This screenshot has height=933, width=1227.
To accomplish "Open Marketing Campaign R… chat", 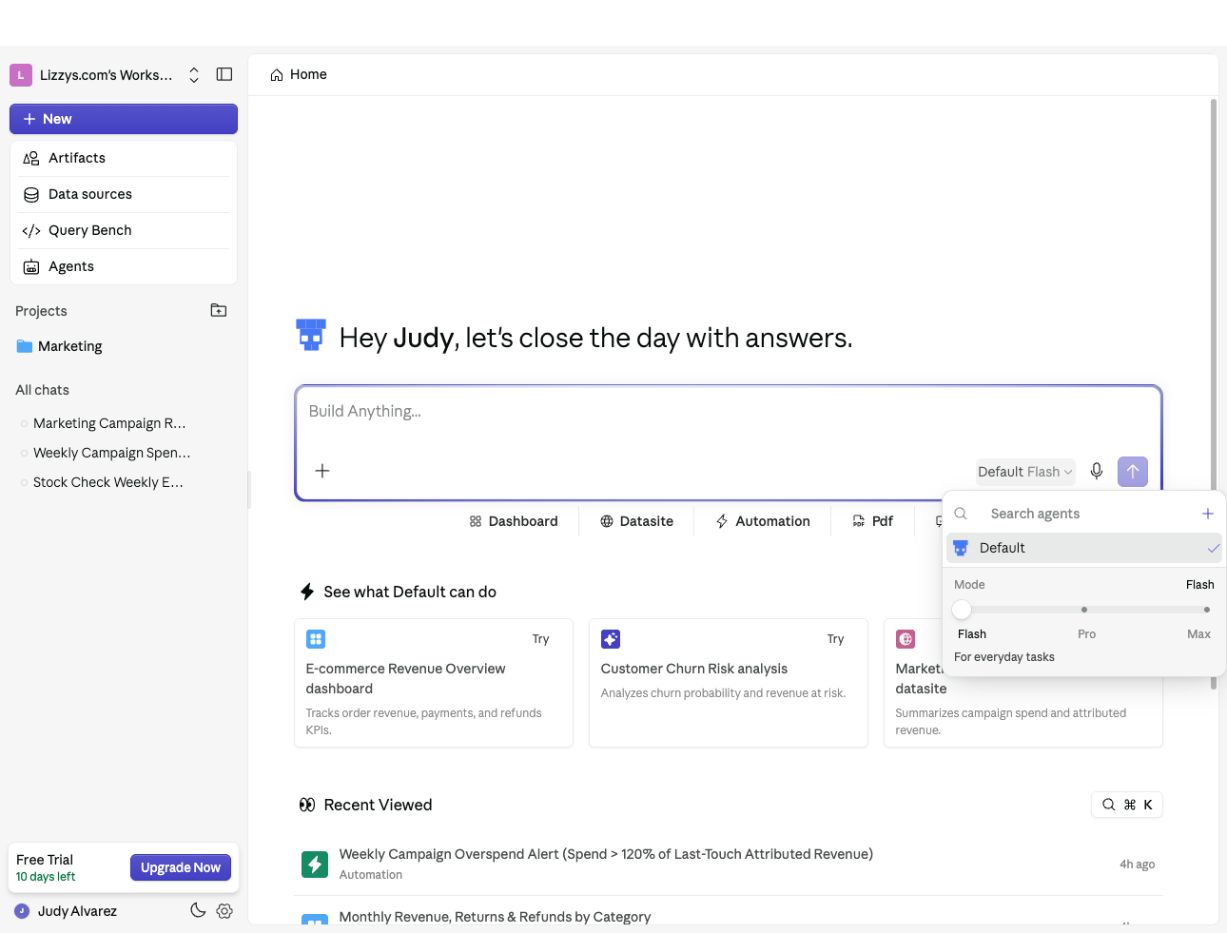I will coord(109,423).
